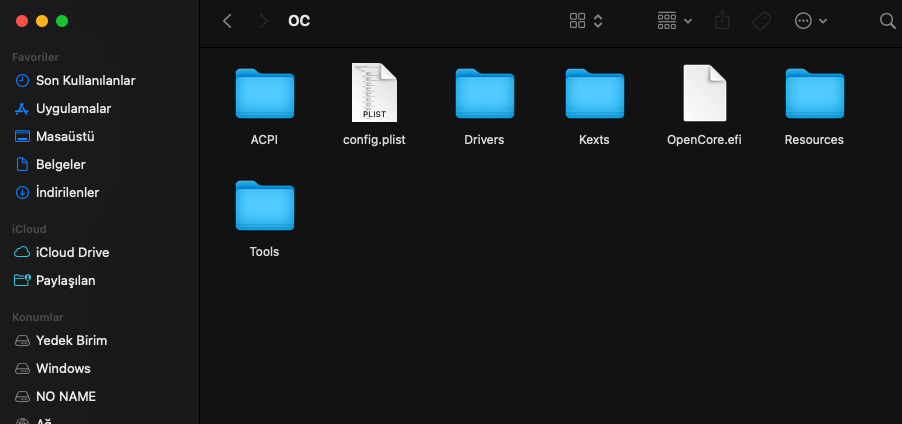The height and width of the screenshot is (424, 902).
Task: Click the config.plist file name label
Action: 374,140
